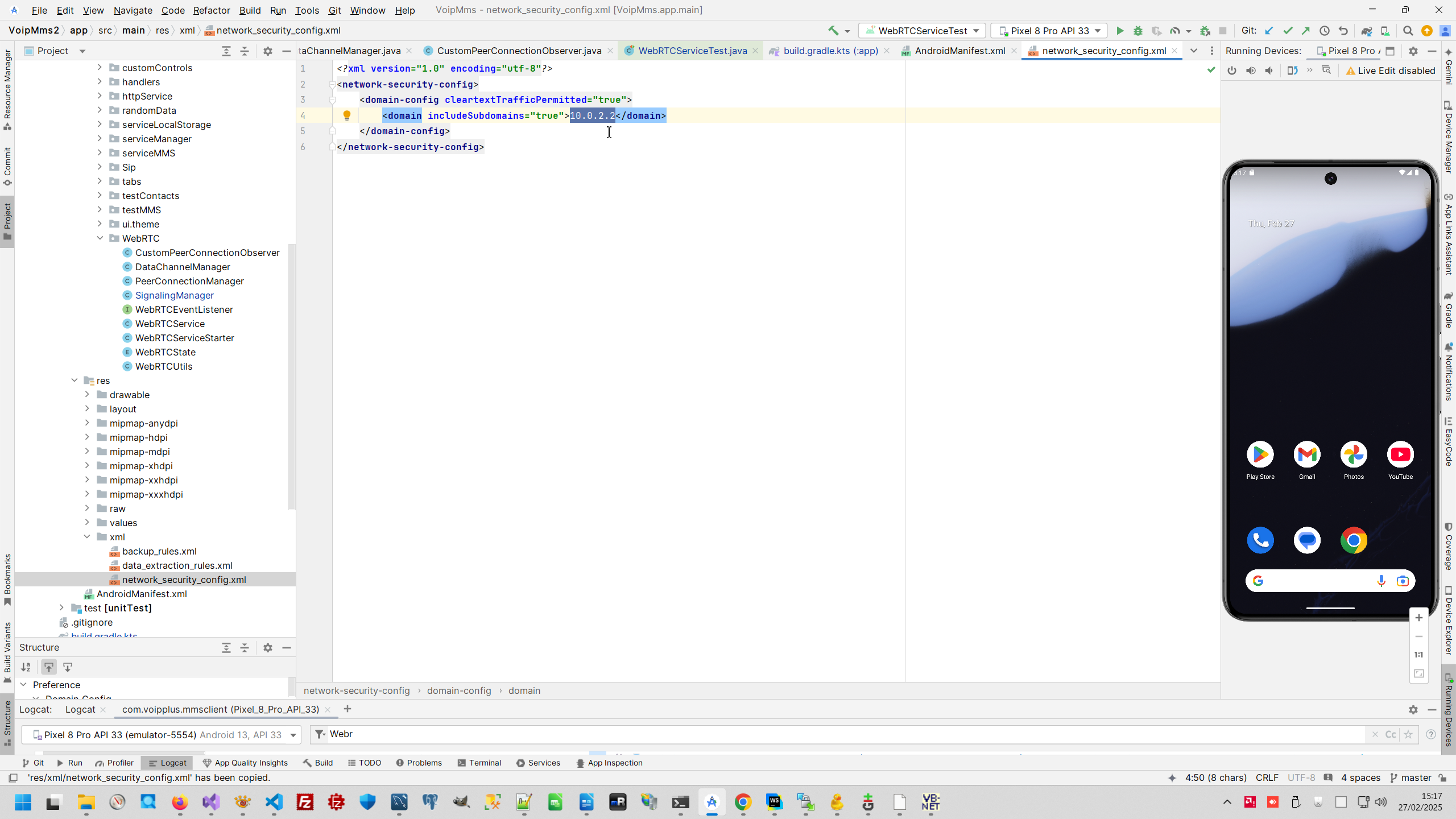Rotate the emulator device icon
Image resolution: width=1456 pixels, height=819 pixels.
(x=1292, y=71)
